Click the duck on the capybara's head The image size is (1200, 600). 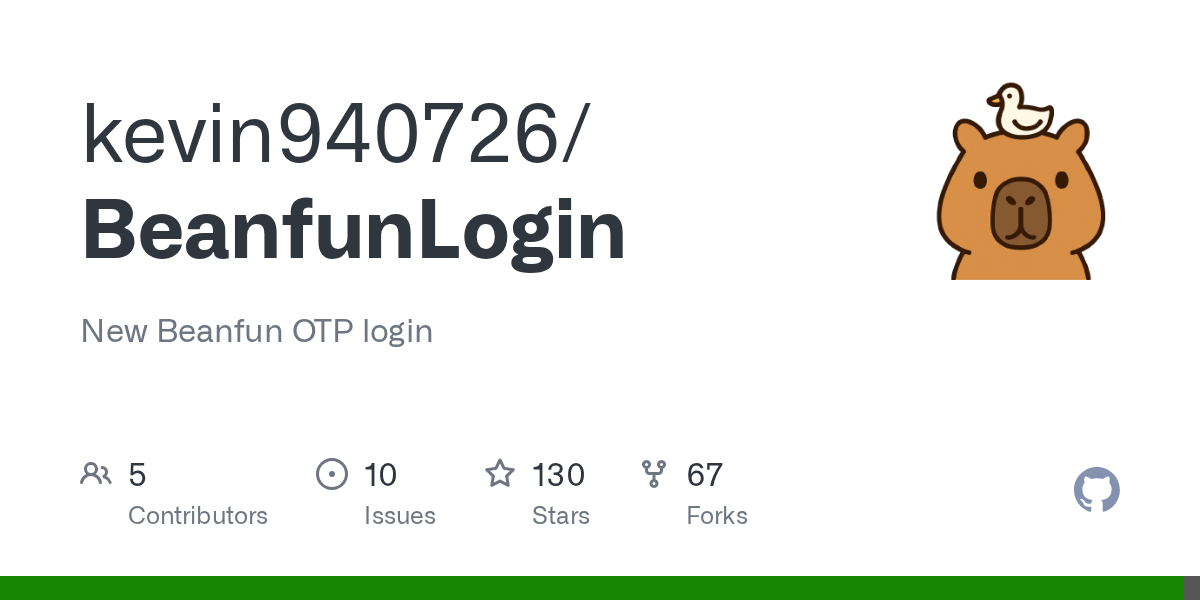(x=1020, y=110)
